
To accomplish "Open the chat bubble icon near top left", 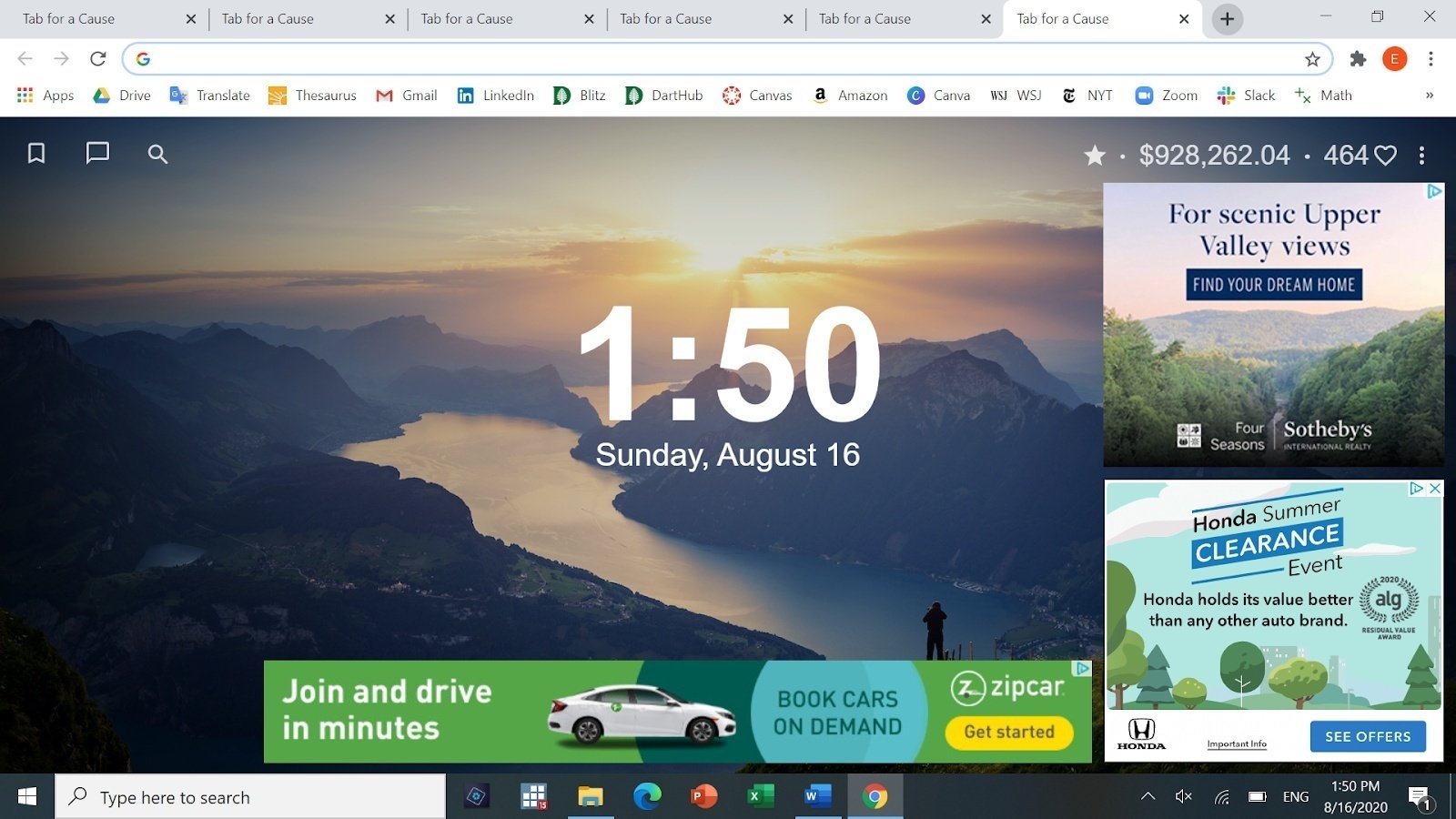I will (x=96, y=154).
